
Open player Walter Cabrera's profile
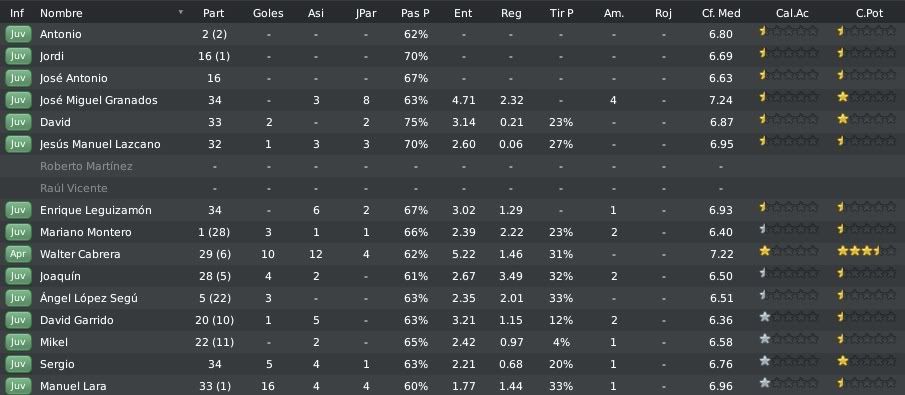[80, 254]
